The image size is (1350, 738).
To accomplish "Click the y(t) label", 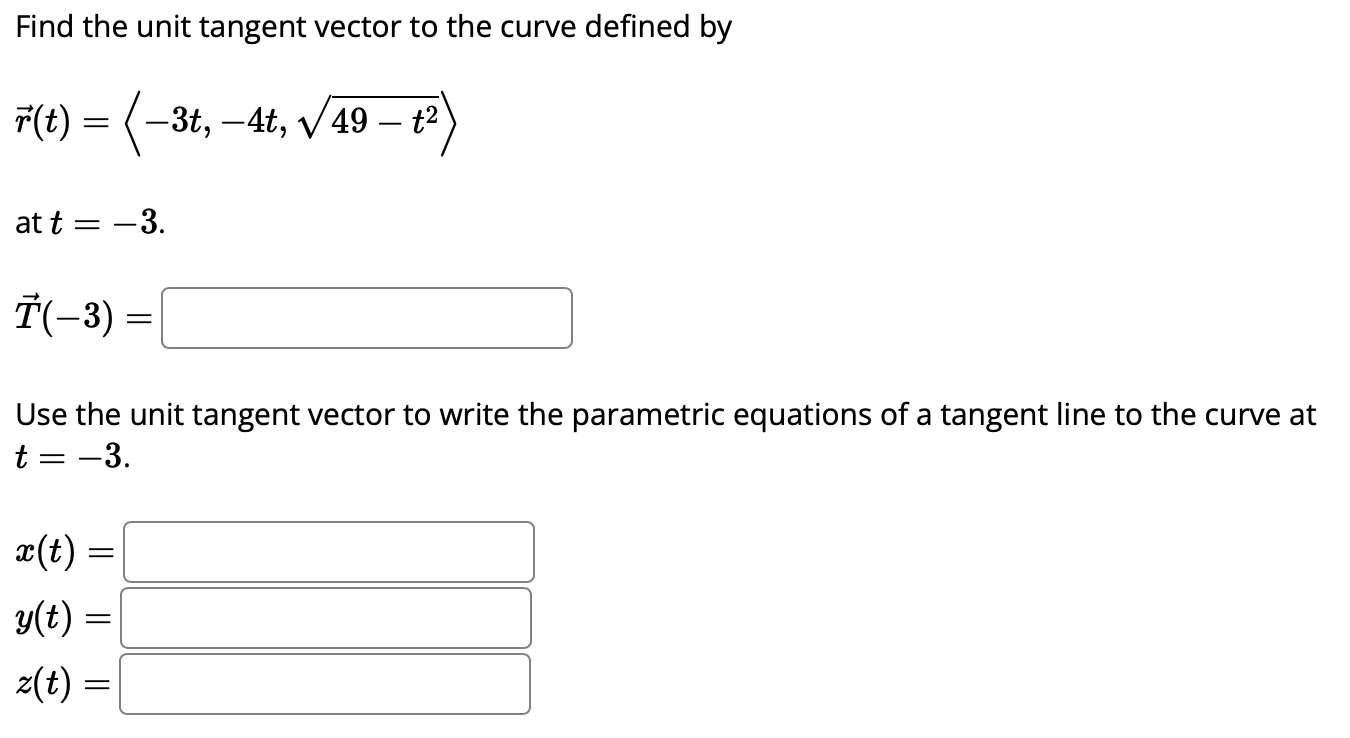I will click(x=42, y=618).
